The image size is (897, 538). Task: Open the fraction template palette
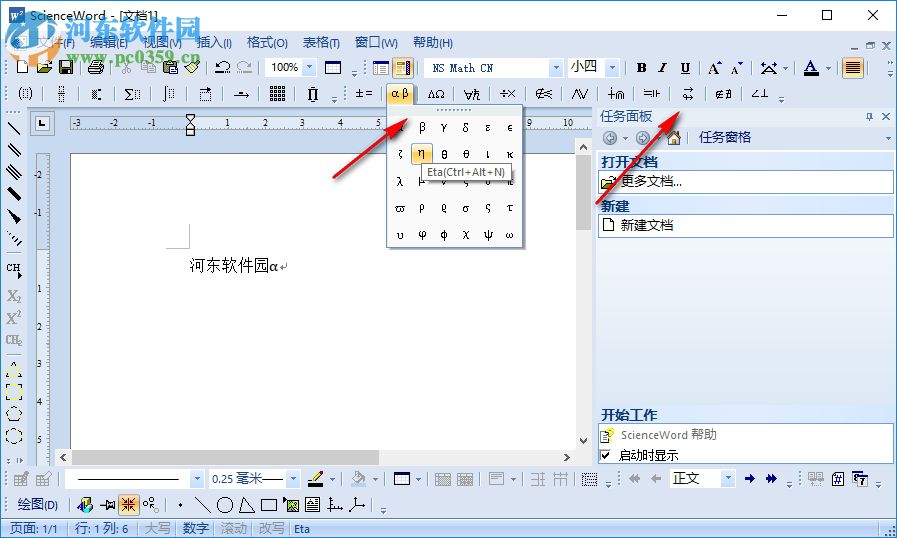pos(62,94)
